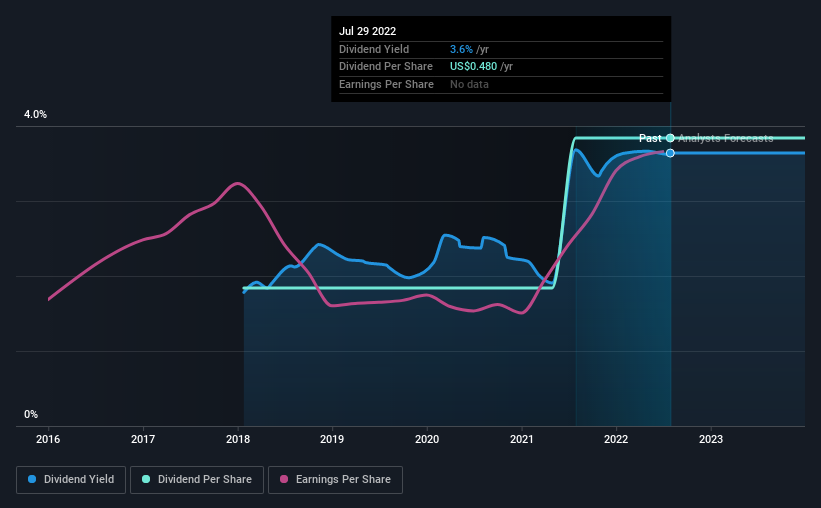Toggle the Earnings Per Share legend button
Viewport: 821px width, 508px height.
(335, 480)
